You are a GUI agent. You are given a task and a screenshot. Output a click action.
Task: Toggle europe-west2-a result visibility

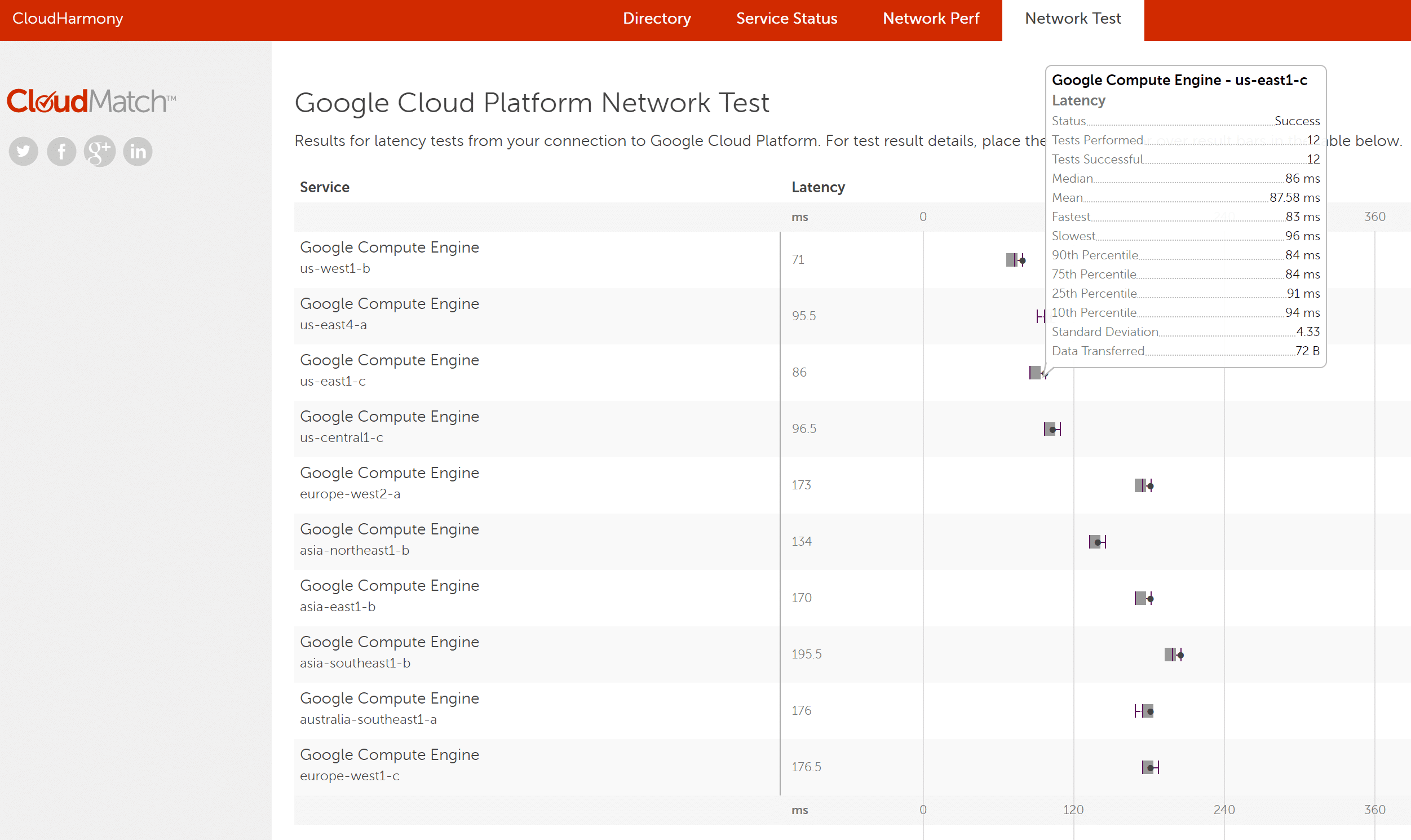coord(1147,485)
